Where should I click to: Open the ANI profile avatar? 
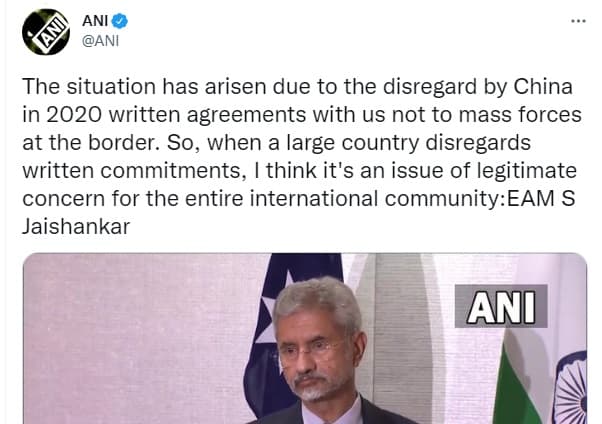[46, 32]
